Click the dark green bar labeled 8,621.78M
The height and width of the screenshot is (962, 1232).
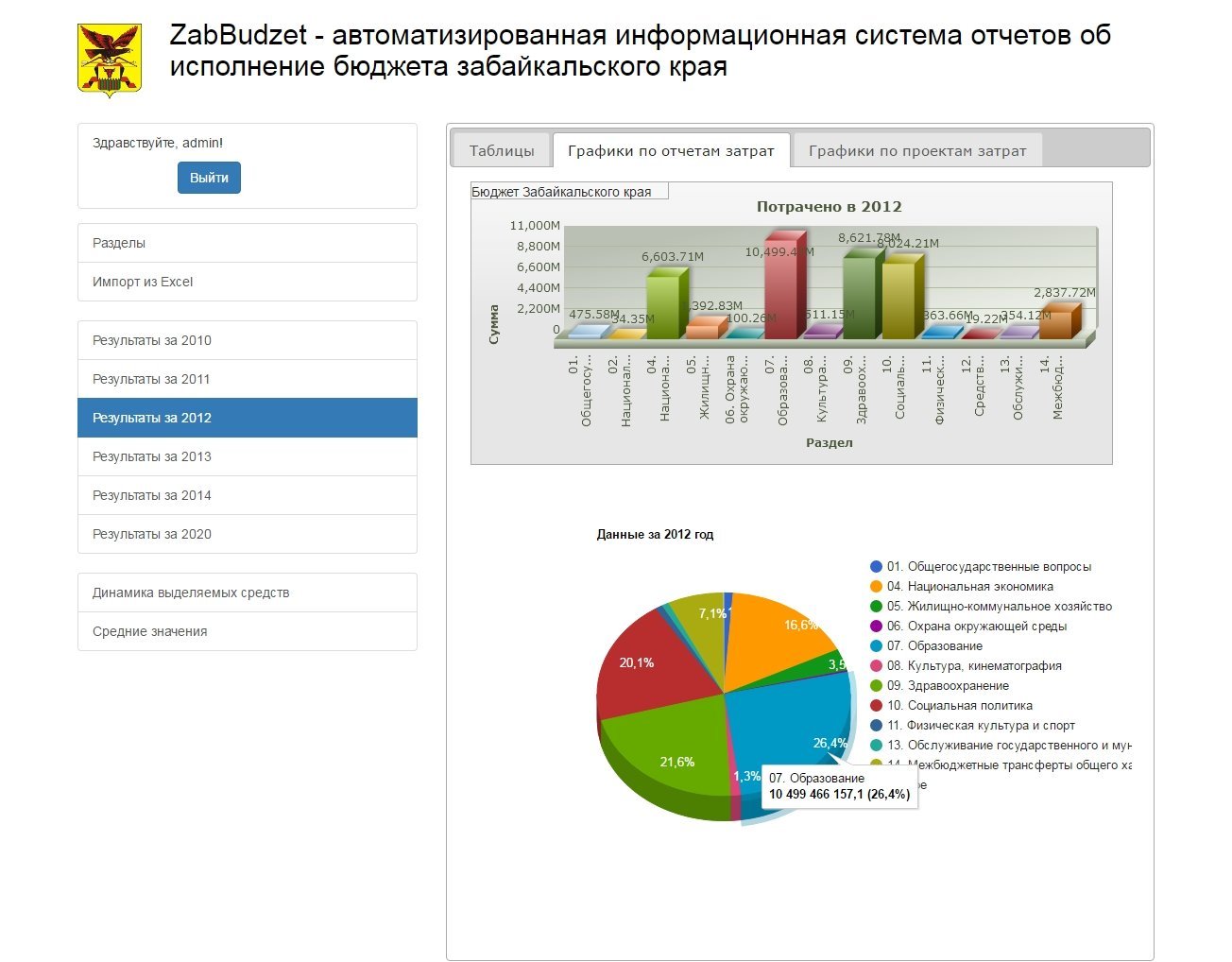[x=863, y=294]
